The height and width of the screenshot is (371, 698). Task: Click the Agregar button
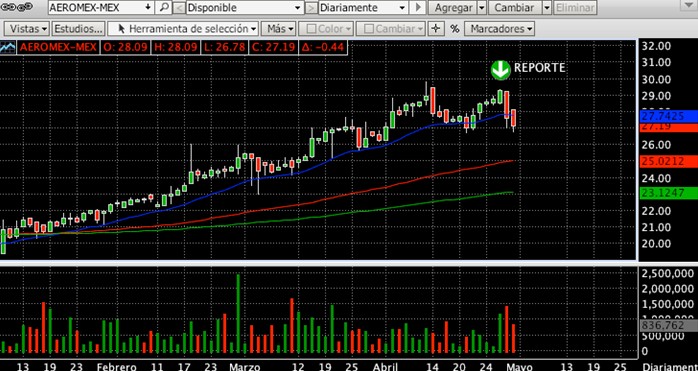click(454, 8)
